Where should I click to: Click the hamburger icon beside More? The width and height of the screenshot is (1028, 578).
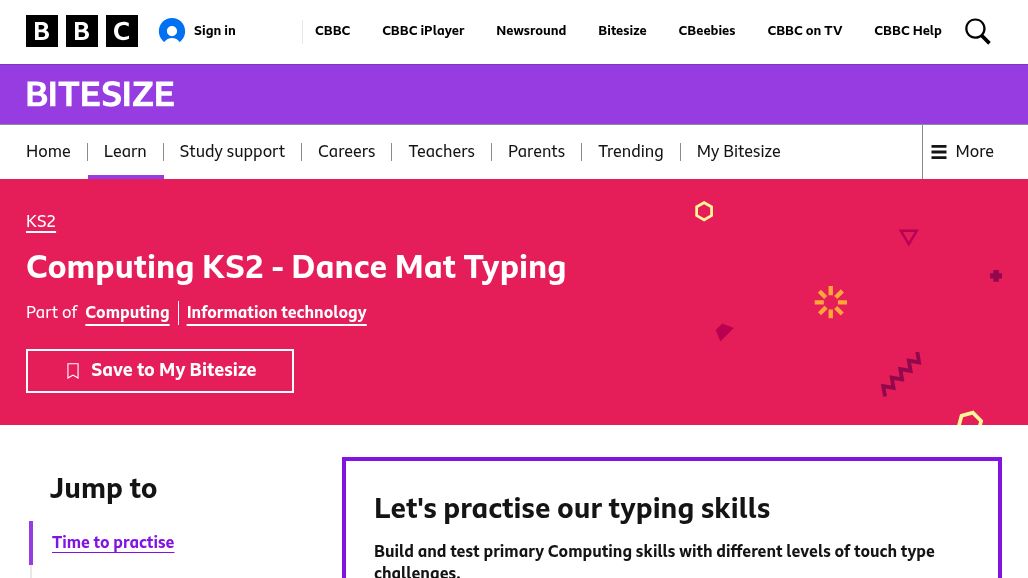939,152
